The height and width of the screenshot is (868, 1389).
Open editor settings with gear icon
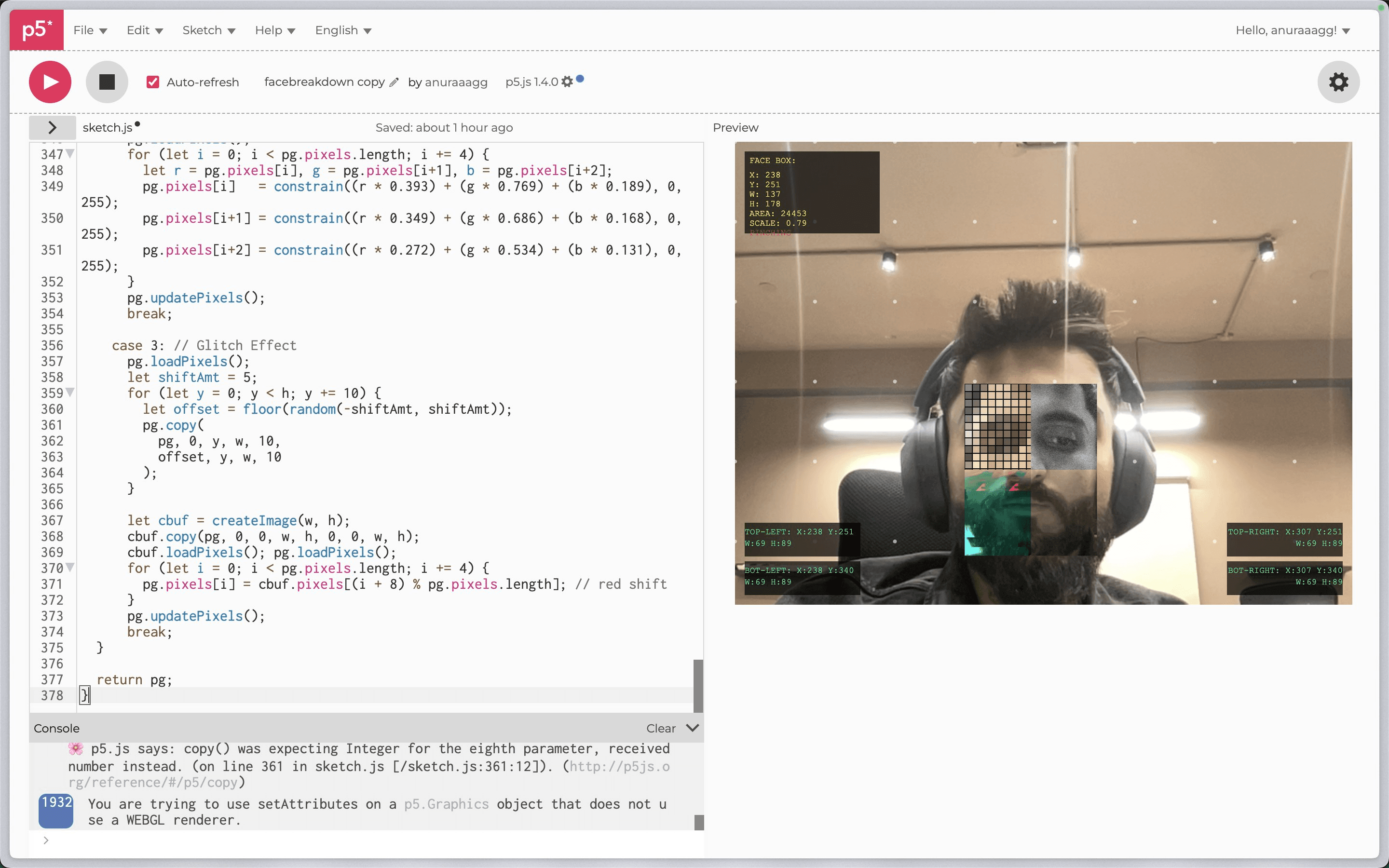(1338, 82)
